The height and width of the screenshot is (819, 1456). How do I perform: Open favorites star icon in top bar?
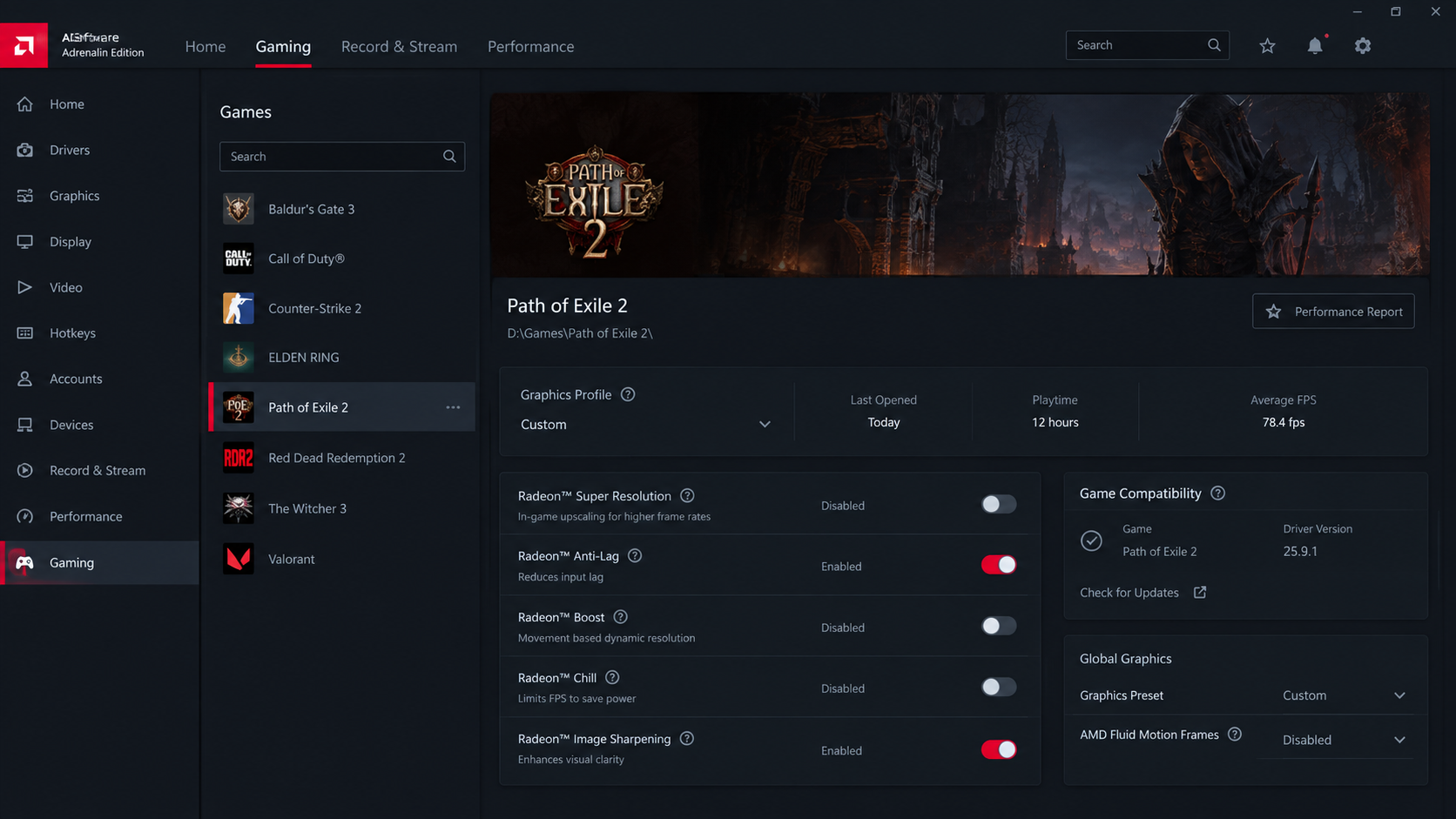pos(1267,46)
